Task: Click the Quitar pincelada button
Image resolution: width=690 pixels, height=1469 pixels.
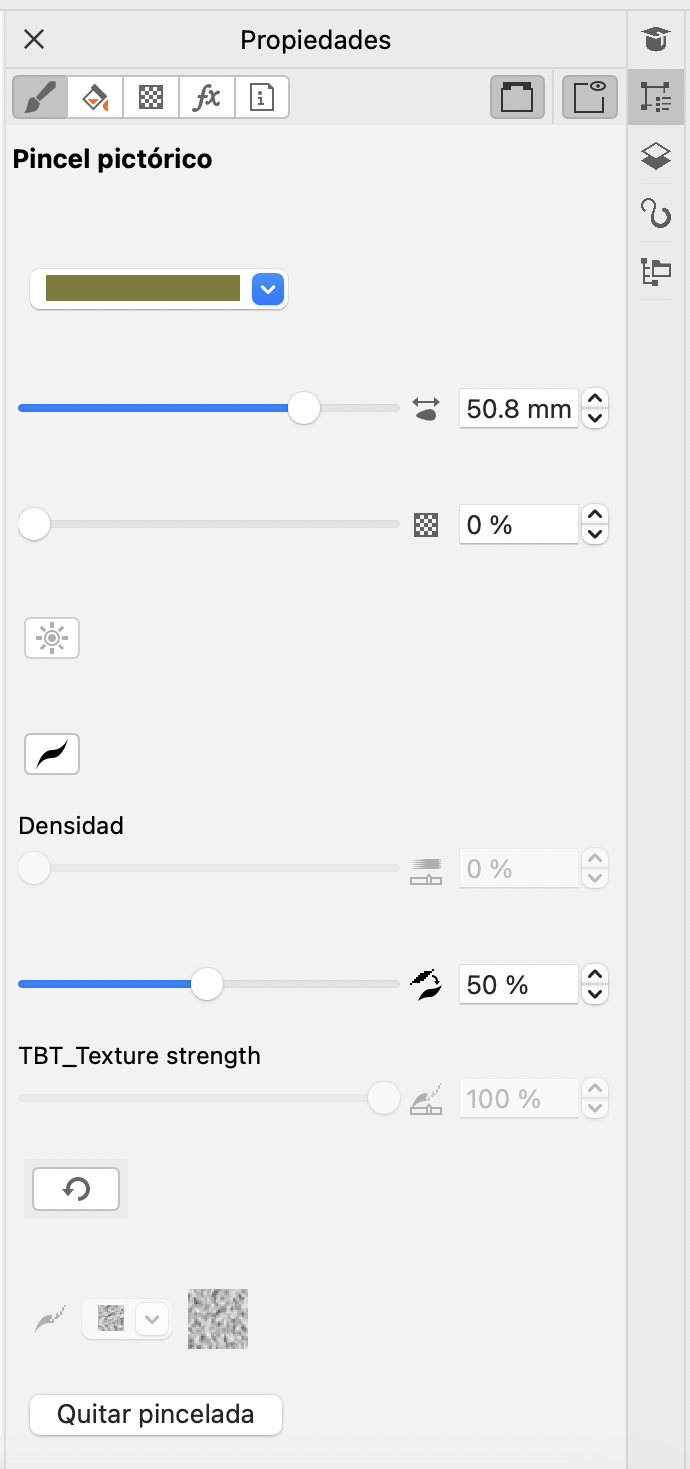Action: (x=156, y=1415)
